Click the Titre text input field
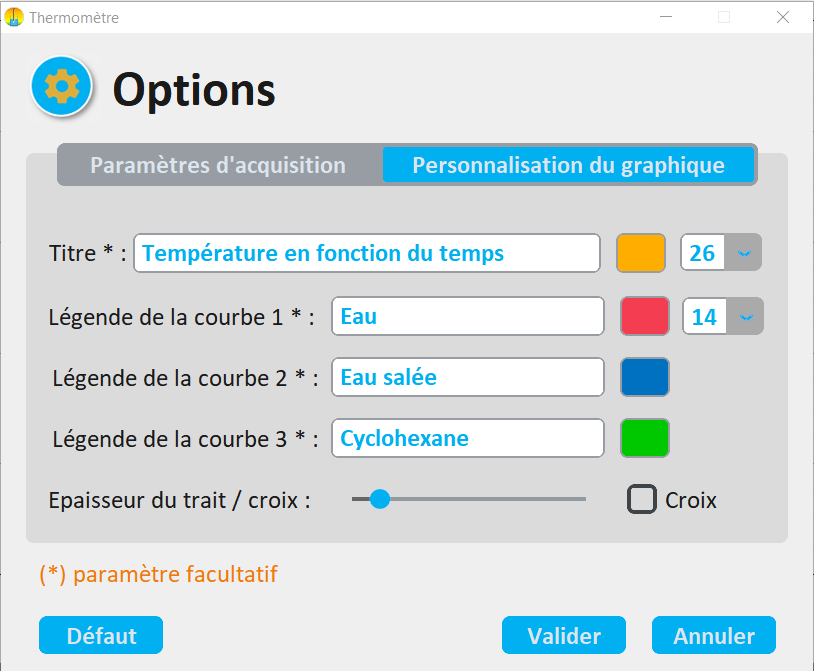The width and height of the screenshot is (814, 671). click(366, 253)
